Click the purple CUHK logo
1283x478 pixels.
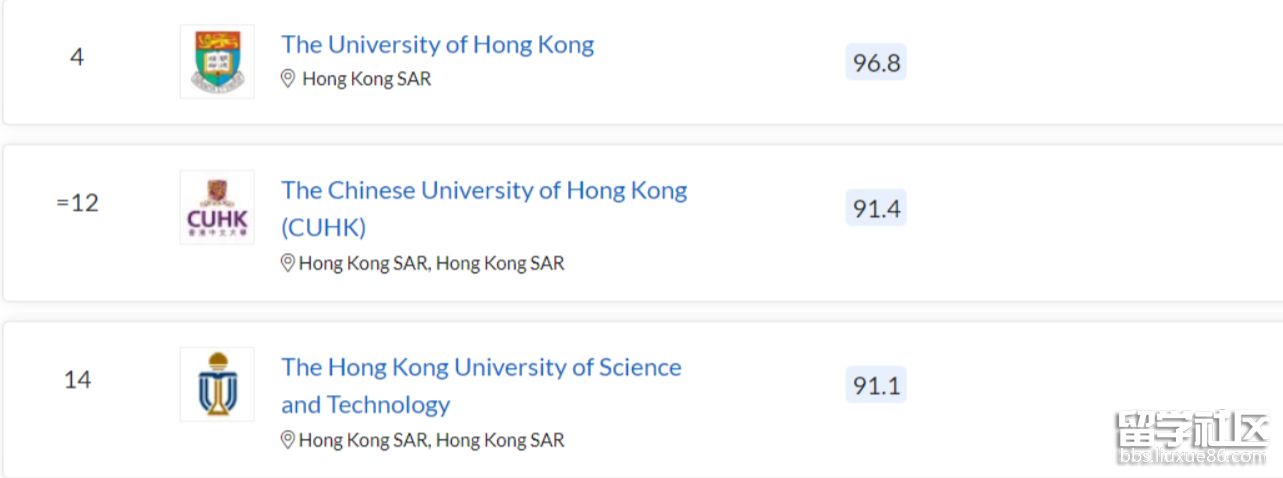217,207
